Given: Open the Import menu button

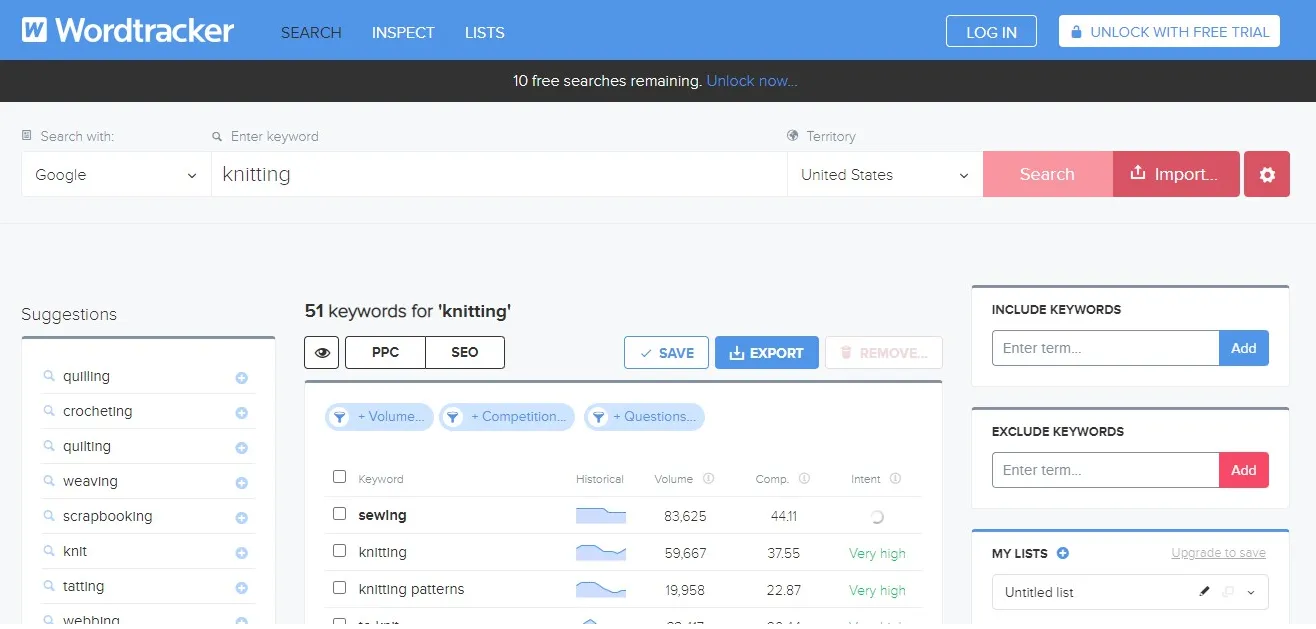Looking at the screenshot, I should pyautogui.click(x=1176, y=174).
